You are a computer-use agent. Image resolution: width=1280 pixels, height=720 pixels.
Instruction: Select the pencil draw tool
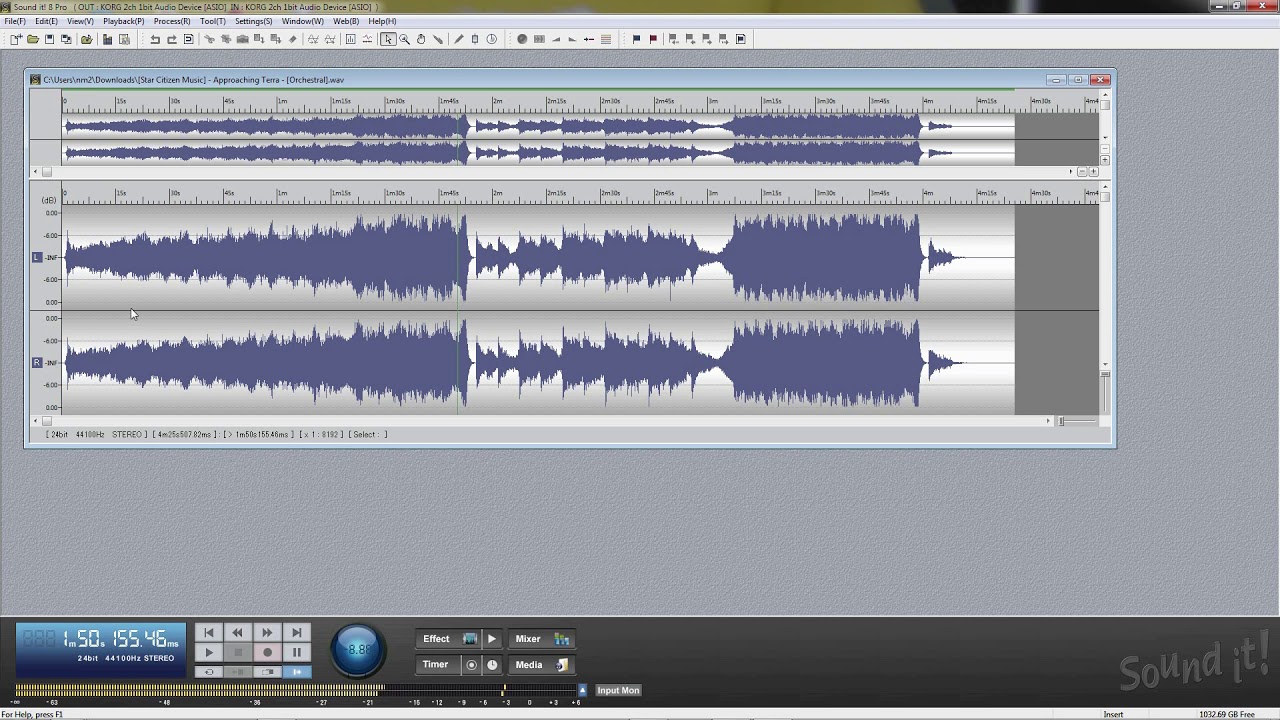[x=459, y=39]
